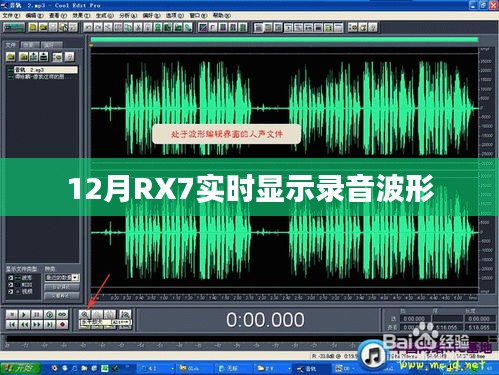Open the 生成 (Generate) menu
The height and width of the screenshot is (375, 499).
tap(105, 15)
